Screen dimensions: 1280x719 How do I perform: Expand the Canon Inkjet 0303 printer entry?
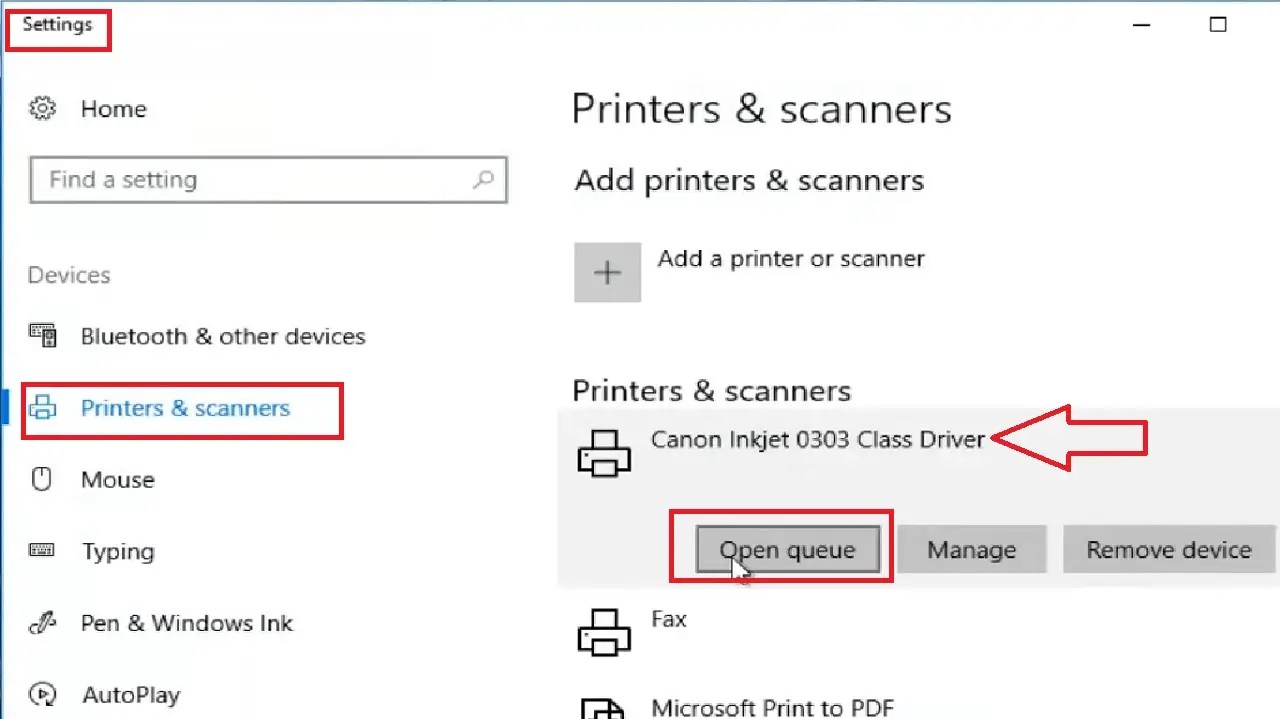click(x=818, y=439)
